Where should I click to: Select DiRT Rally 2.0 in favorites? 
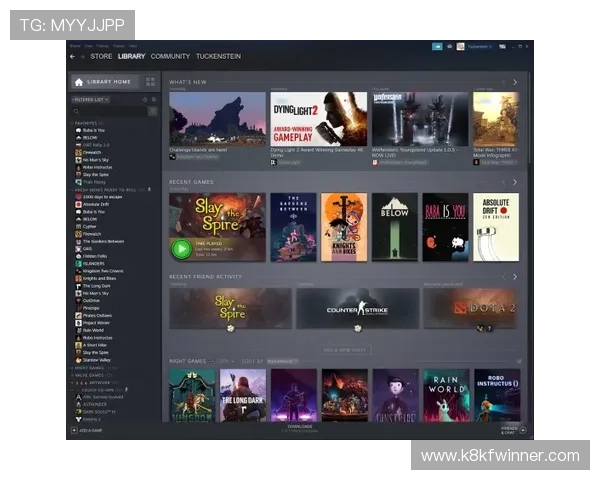click(96, 145)
